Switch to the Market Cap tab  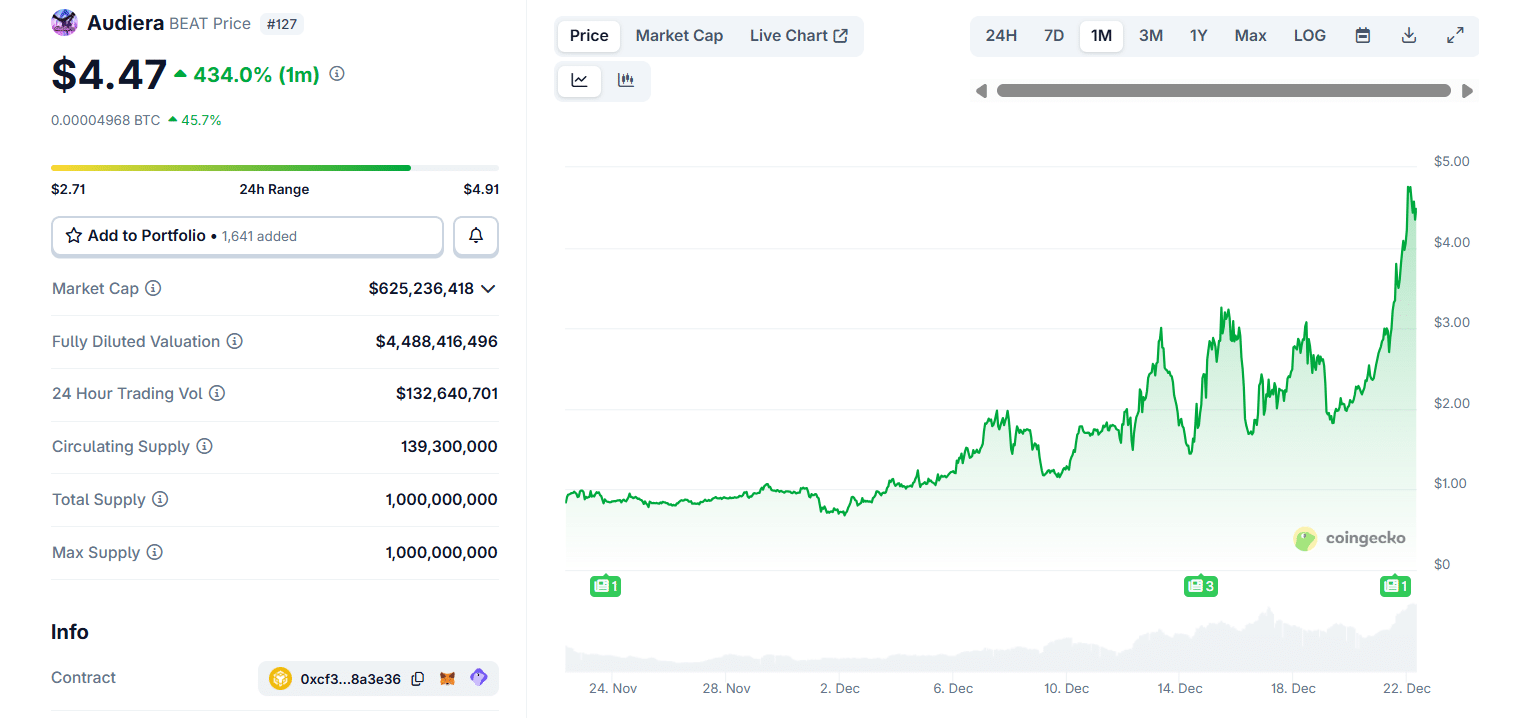pyautogui.click(x=679, y=35)
